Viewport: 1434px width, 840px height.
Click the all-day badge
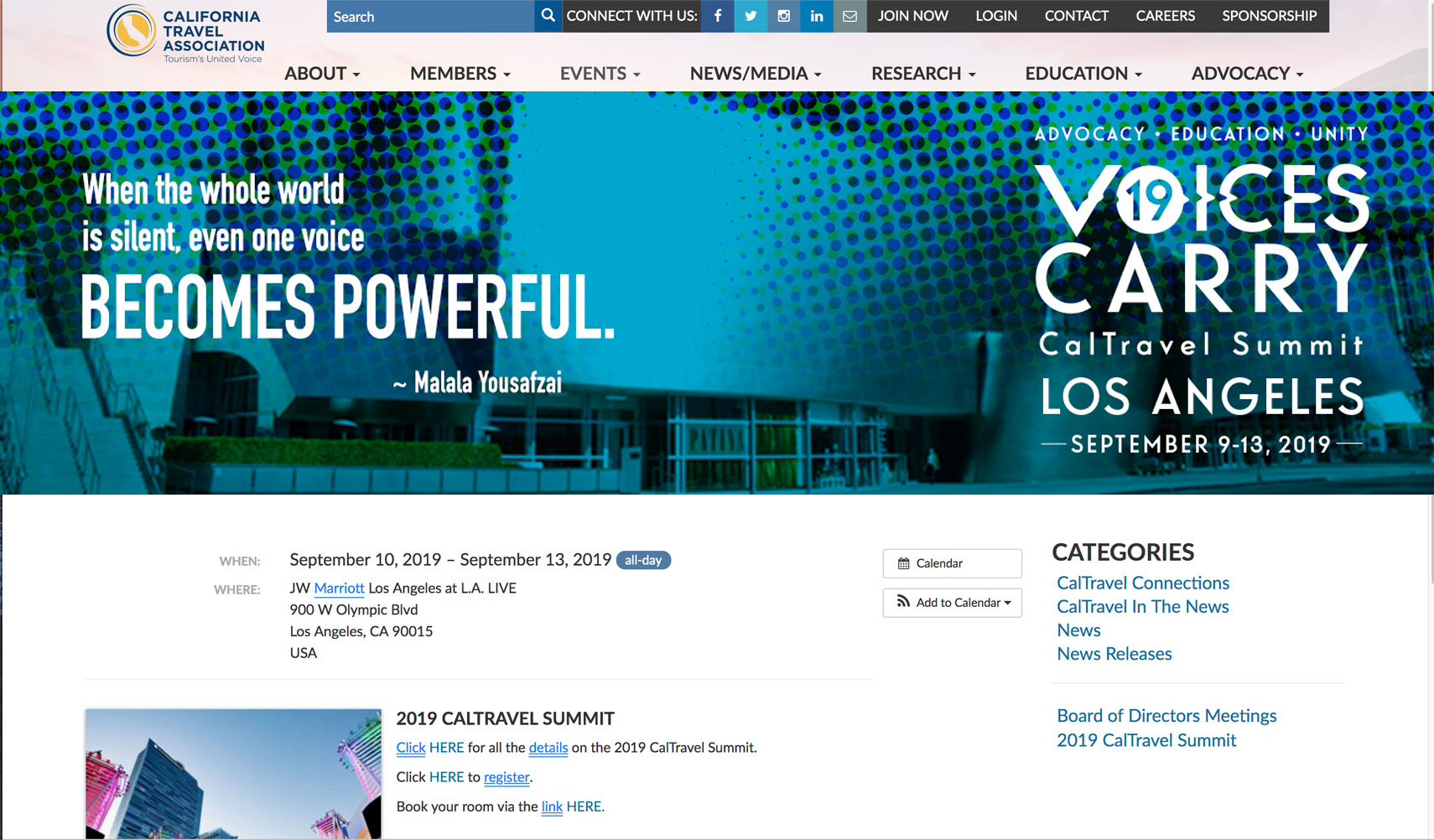(x=643, y=560)
